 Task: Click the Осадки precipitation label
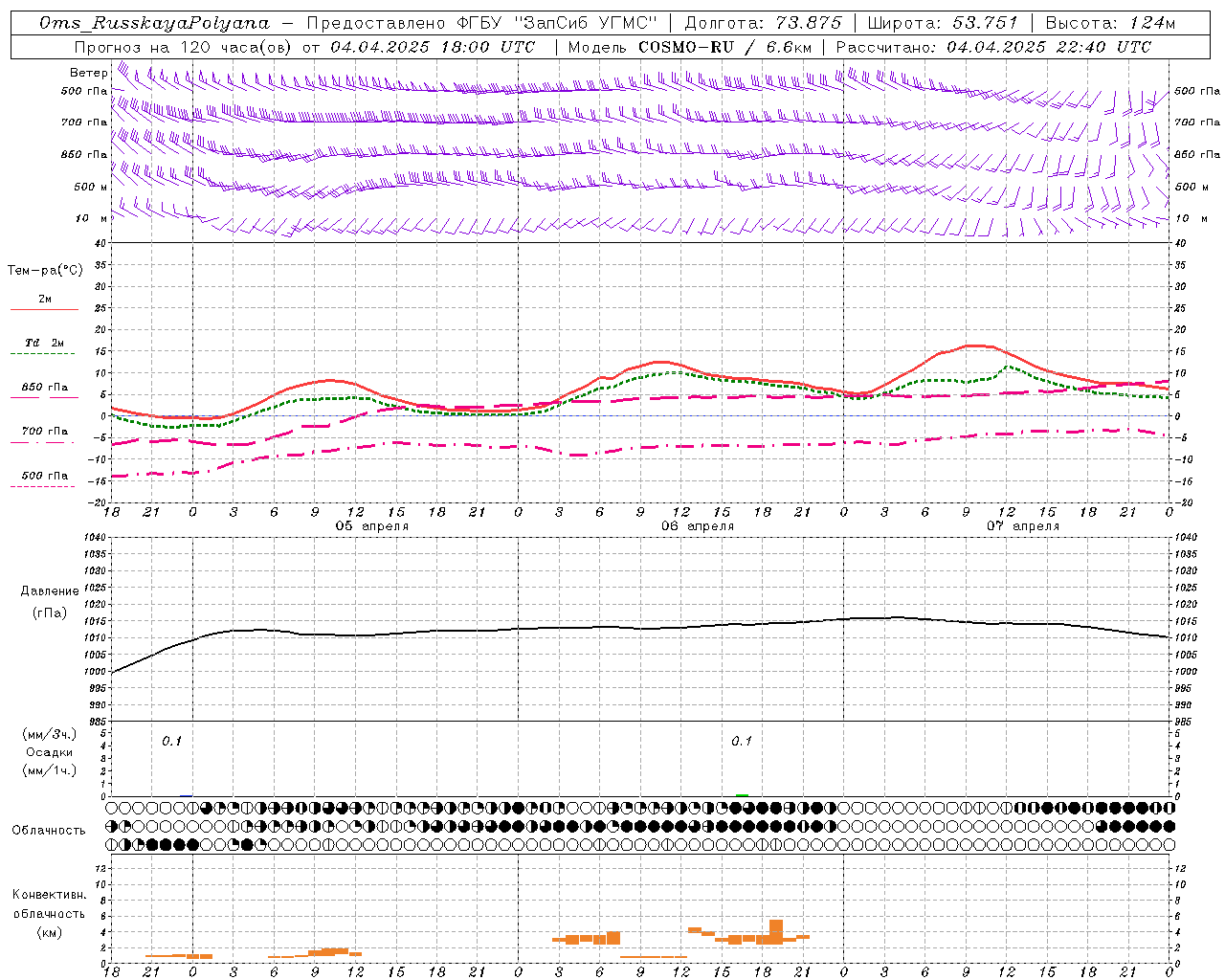point(50,752)
